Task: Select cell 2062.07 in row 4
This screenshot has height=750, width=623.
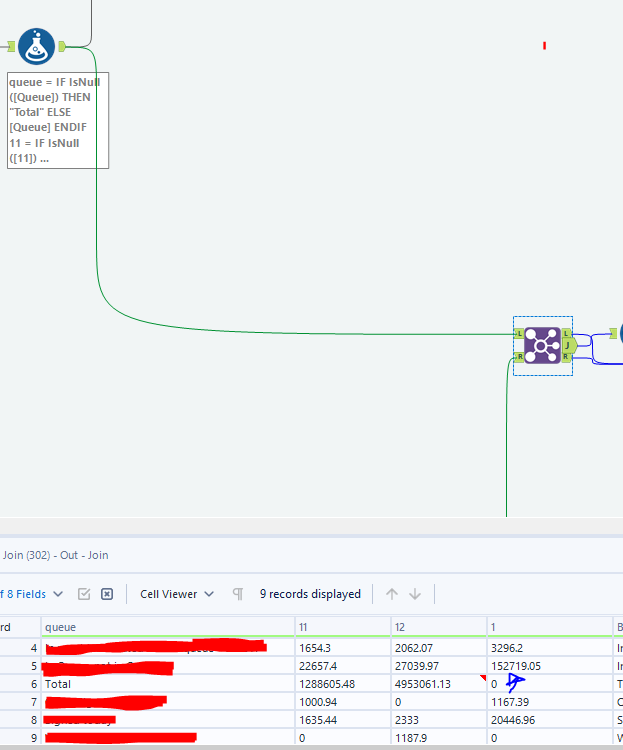Action: pos(439,648)
